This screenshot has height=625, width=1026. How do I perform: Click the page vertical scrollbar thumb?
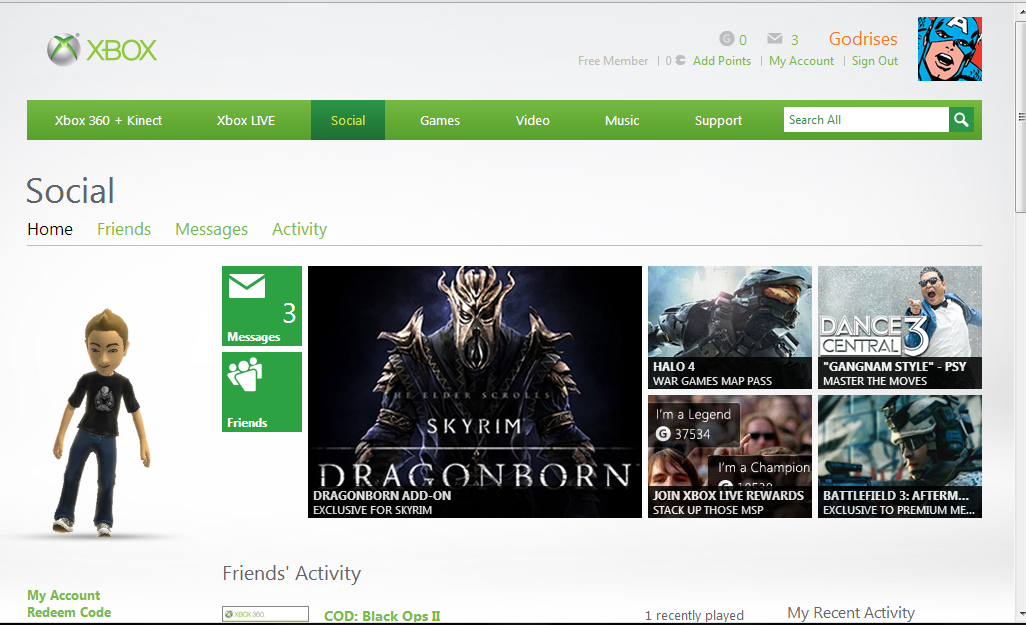point(1020,116)
